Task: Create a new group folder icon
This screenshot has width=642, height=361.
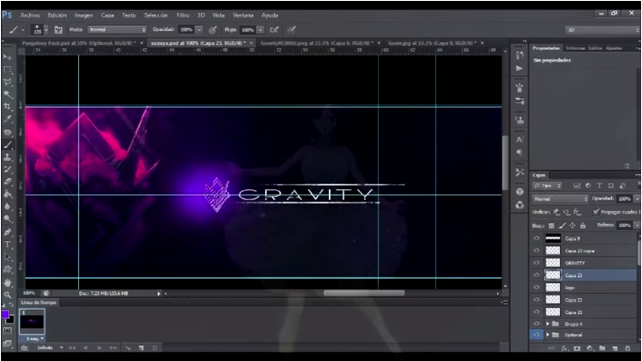Action: pos(602,348)
